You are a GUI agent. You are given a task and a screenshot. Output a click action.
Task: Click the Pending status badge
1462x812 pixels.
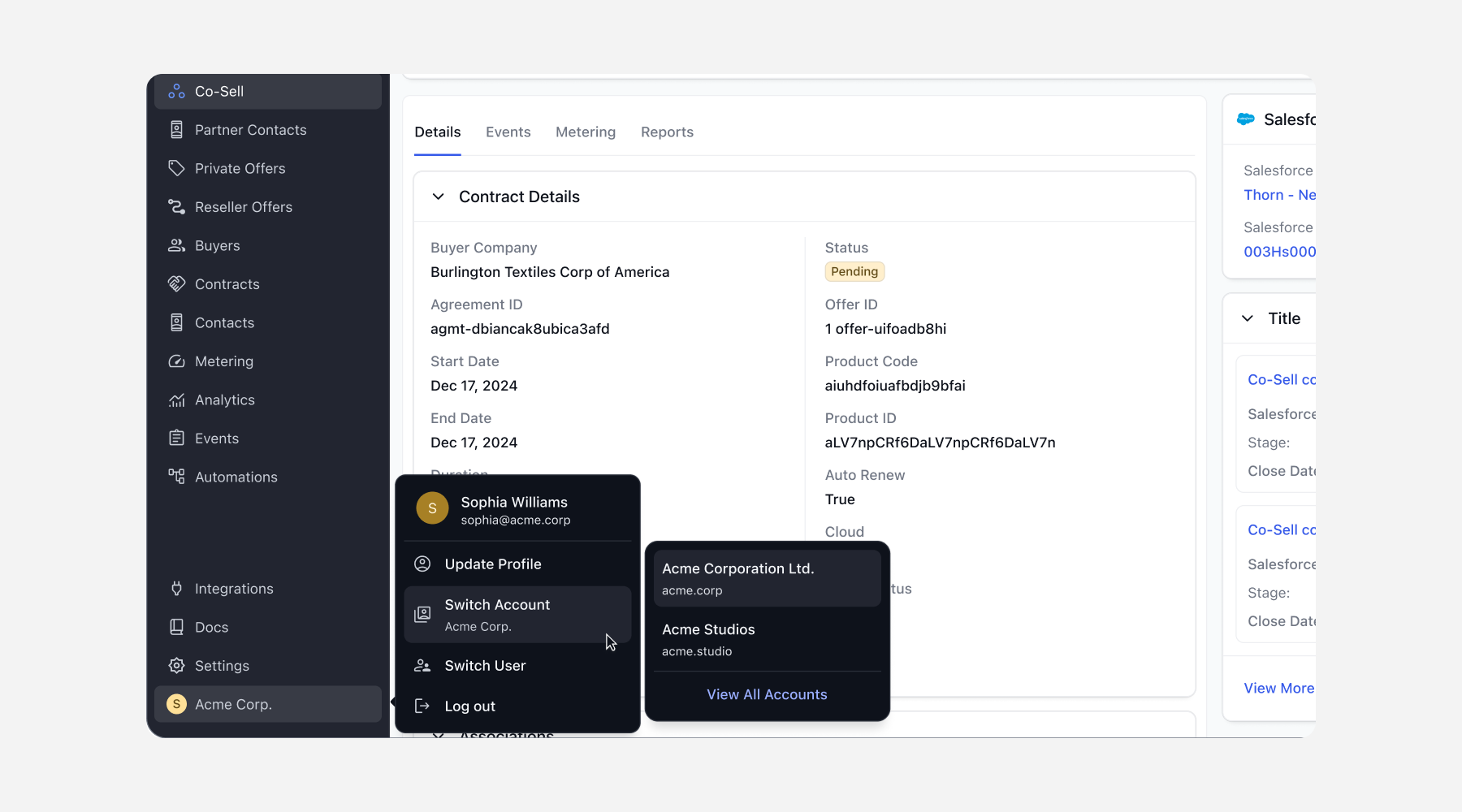pos(854,271)
